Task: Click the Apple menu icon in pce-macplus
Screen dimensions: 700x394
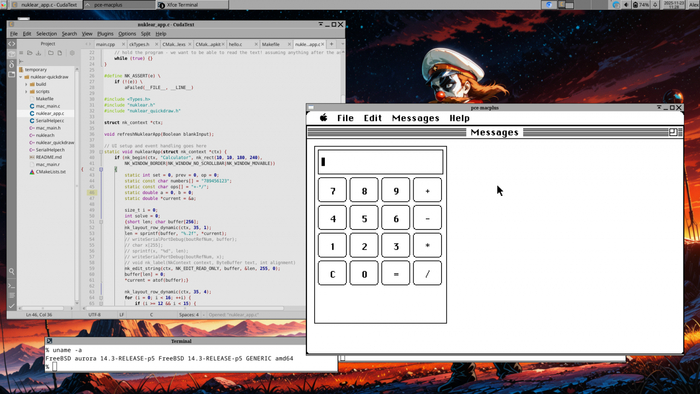Action: pos(324,117)
